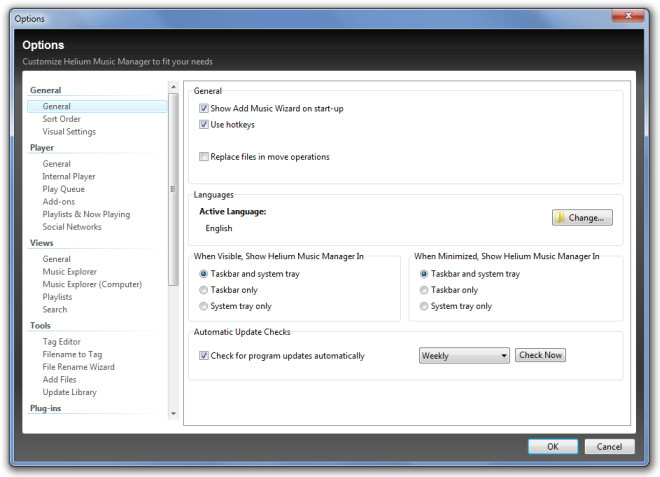This screenshot has width=660, height=477.
Task: Close the Options window
Action: [x=628, y=16]
